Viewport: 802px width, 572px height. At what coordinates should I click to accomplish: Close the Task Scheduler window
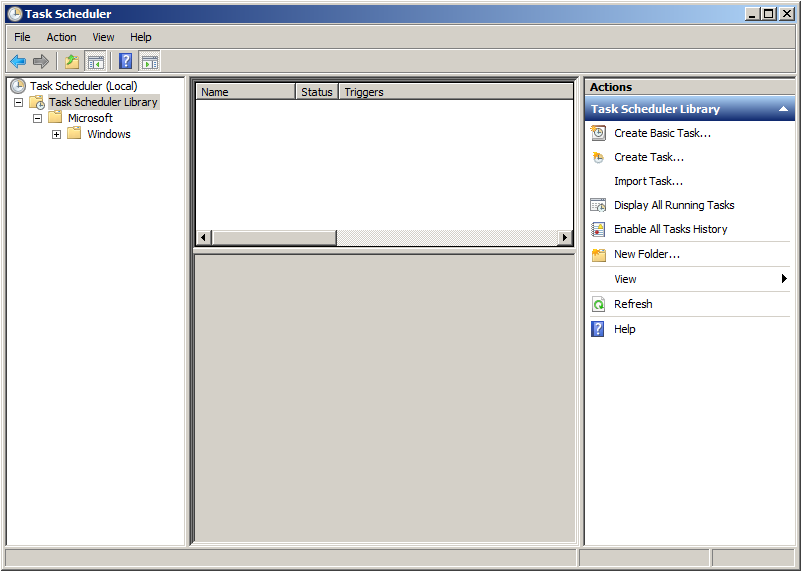pos(787,14)
